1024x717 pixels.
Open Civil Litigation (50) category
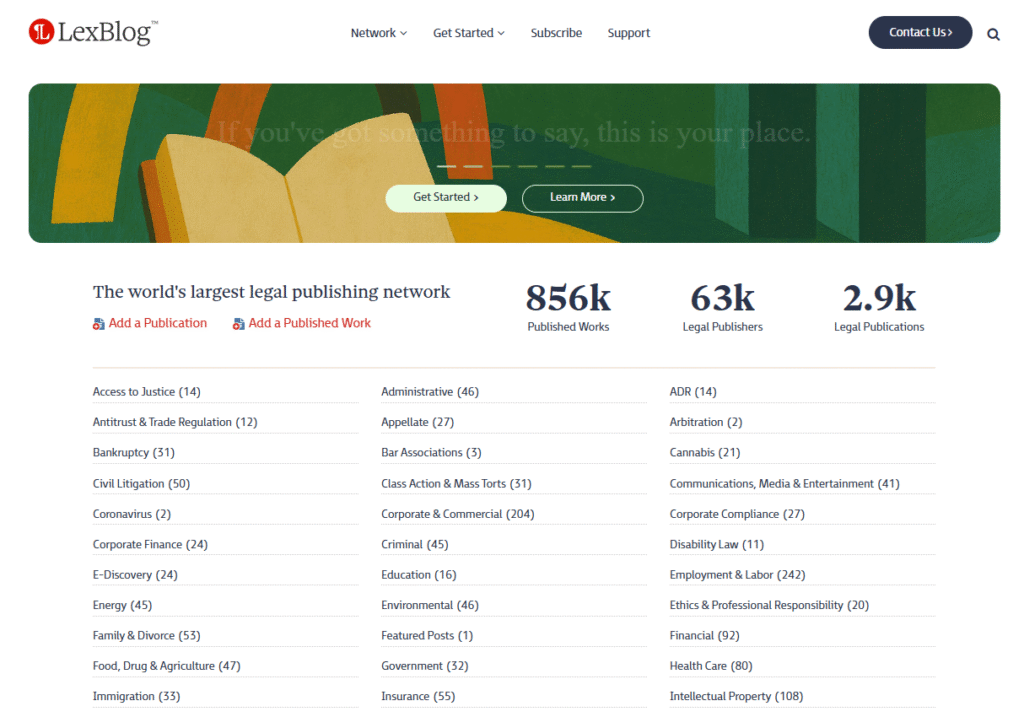(x=141, y=483)
